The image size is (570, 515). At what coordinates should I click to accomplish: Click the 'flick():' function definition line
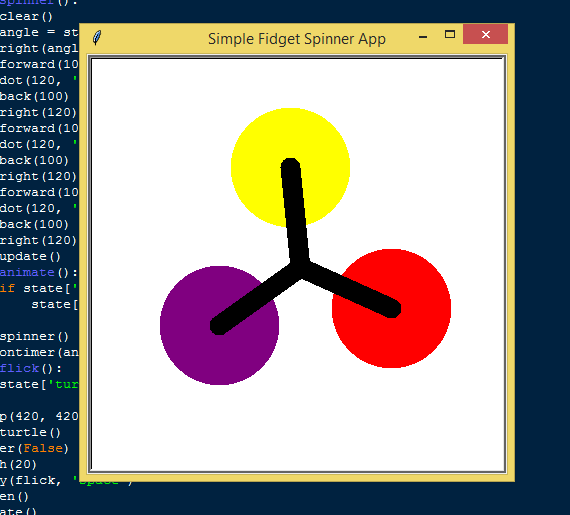[31, 368]
